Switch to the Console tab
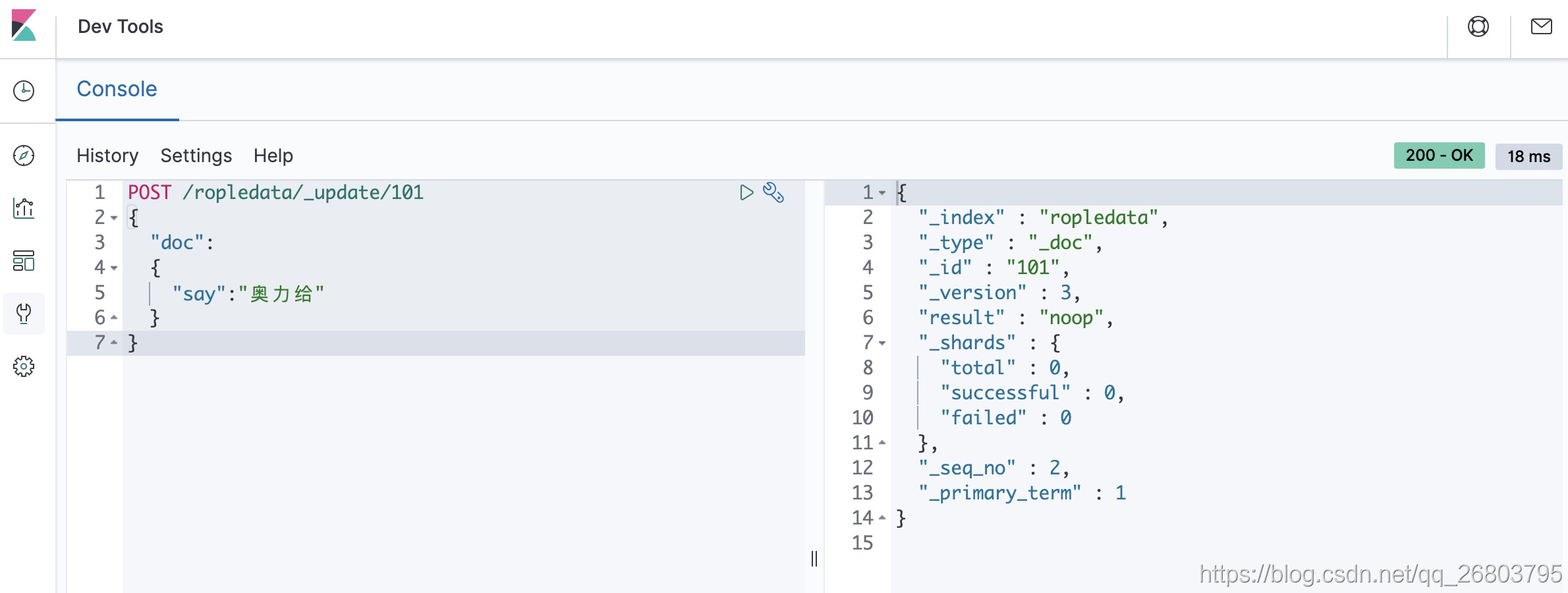1568x593 pixels. (117, 89)
